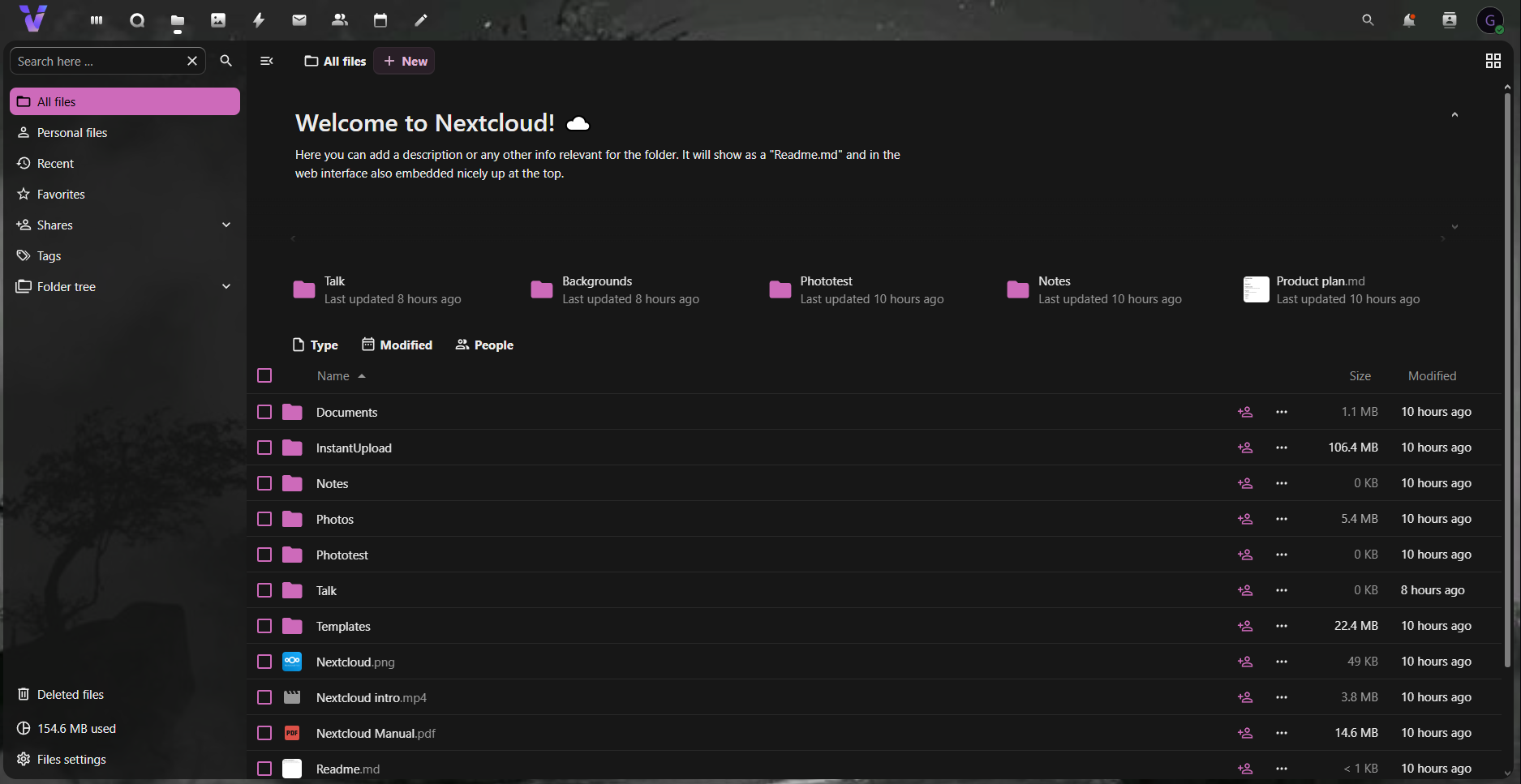1521x784 pixels.
Task: Open Favorites in sidebar
Action: point(125,194)
